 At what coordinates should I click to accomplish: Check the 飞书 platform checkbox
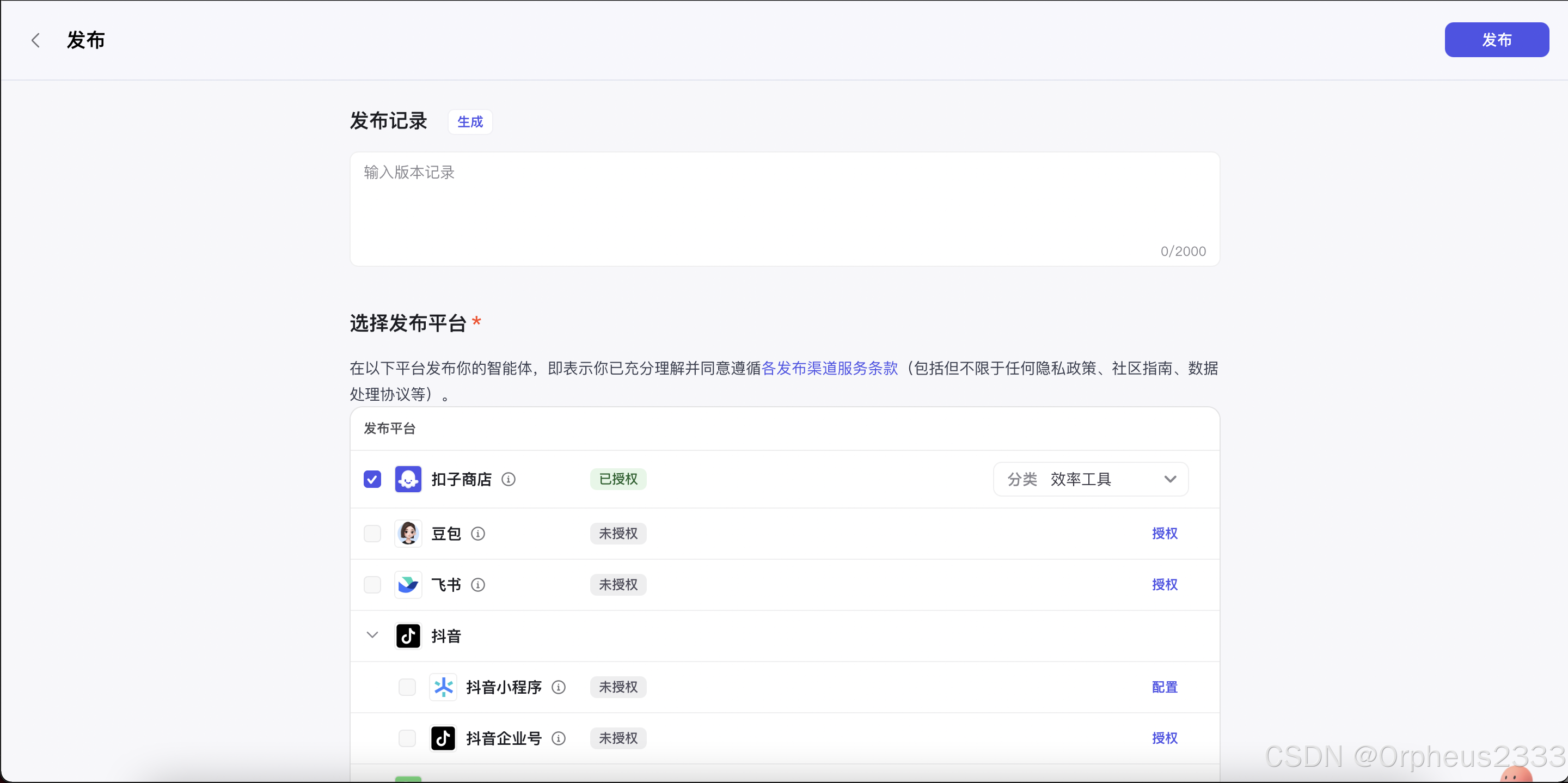pyautogui.click(x=372, y=584)
